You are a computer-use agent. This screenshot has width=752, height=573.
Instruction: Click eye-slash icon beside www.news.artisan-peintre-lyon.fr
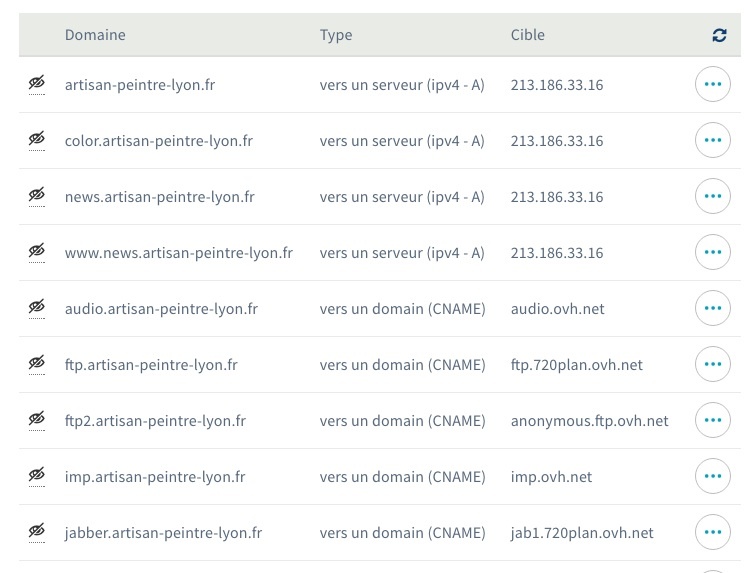coord(37,253)
